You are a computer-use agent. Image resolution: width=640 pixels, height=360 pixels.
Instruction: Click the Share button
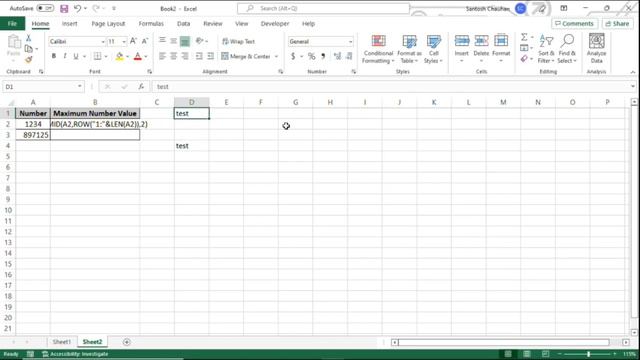tap(617, 24)
